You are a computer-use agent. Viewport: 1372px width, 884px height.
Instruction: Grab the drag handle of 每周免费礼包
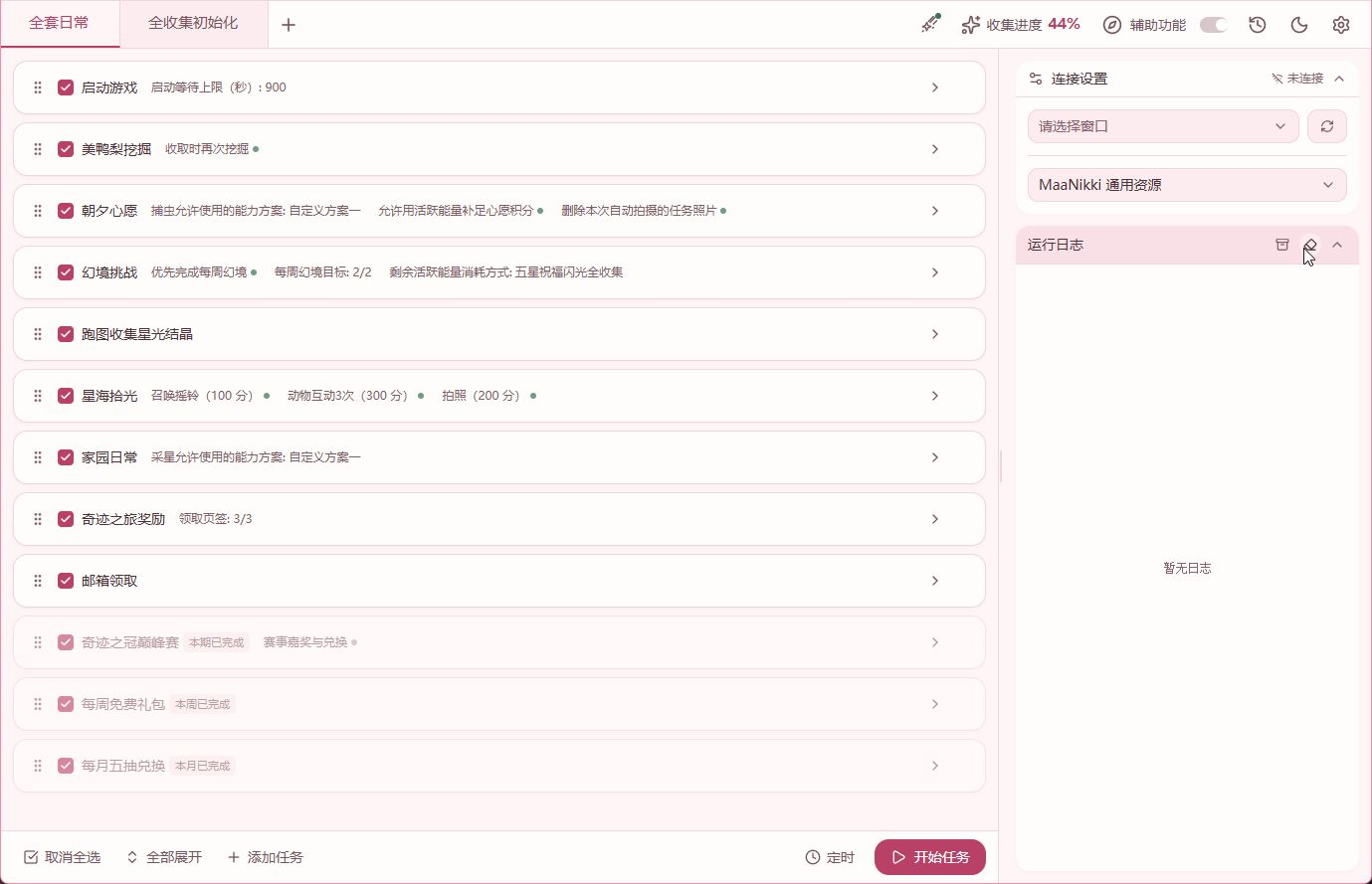click(x=38, y=704)
